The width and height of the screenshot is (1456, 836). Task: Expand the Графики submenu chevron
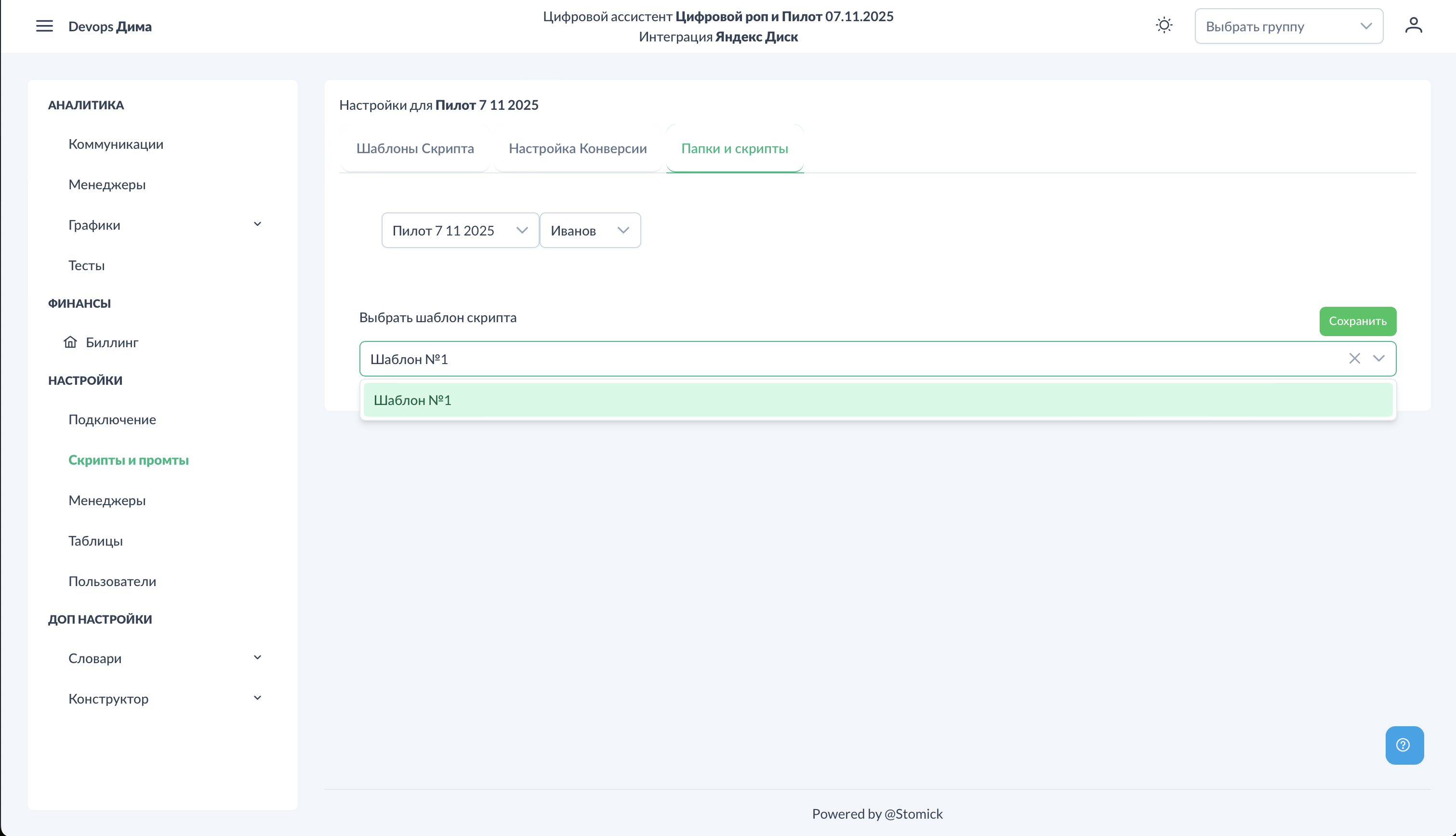click(257, 224)
